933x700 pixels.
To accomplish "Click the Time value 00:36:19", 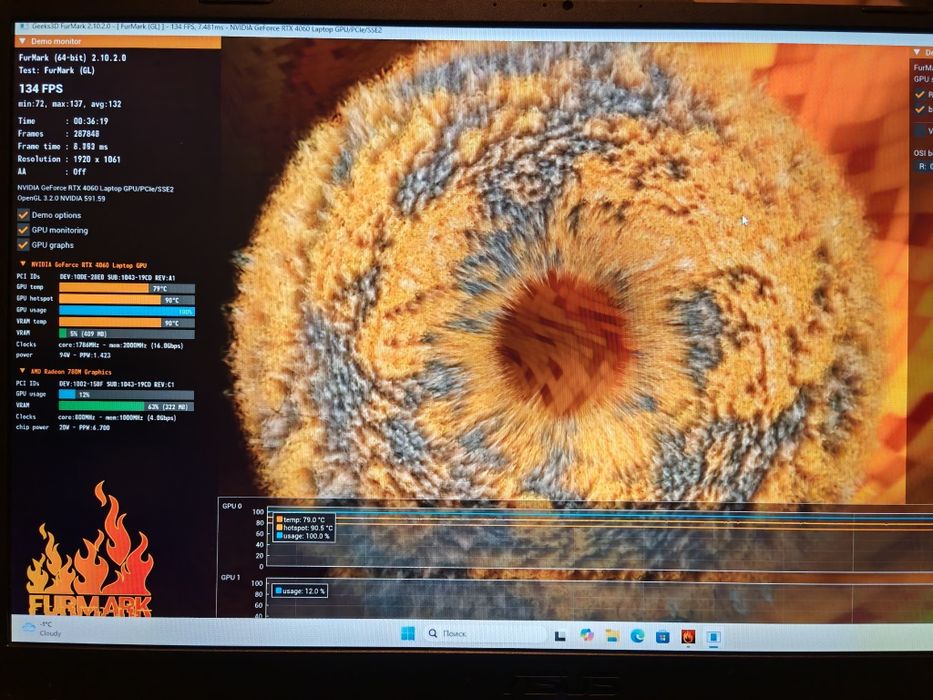I will [x=90, y=121].
